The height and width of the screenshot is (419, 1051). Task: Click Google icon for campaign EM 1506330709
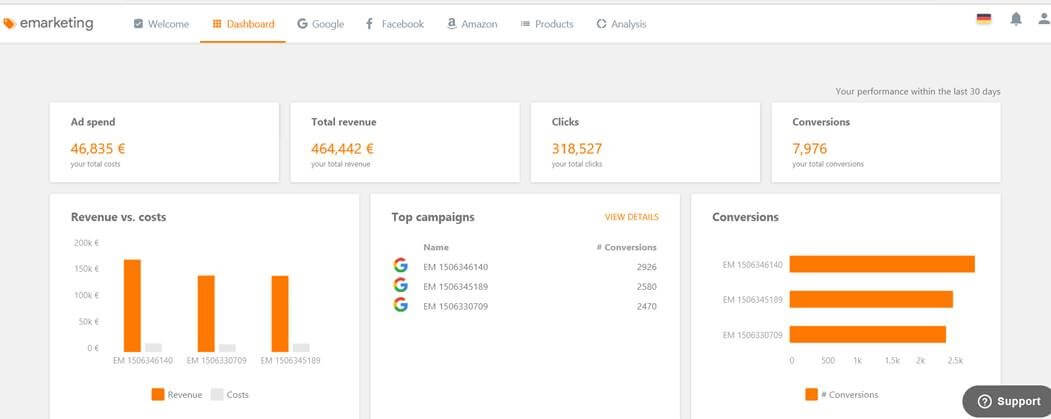click(x=401, y=305)
